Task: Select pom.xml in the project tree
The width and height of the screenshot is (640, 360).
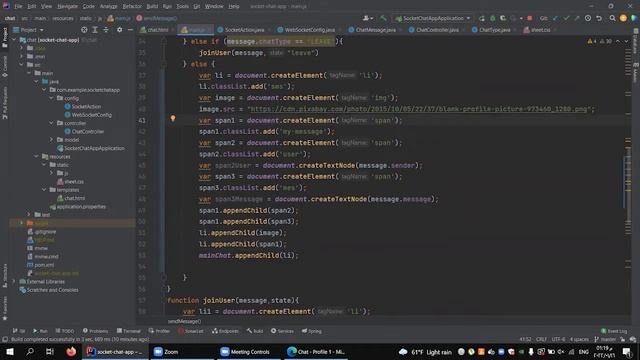Action: point(44,265)
